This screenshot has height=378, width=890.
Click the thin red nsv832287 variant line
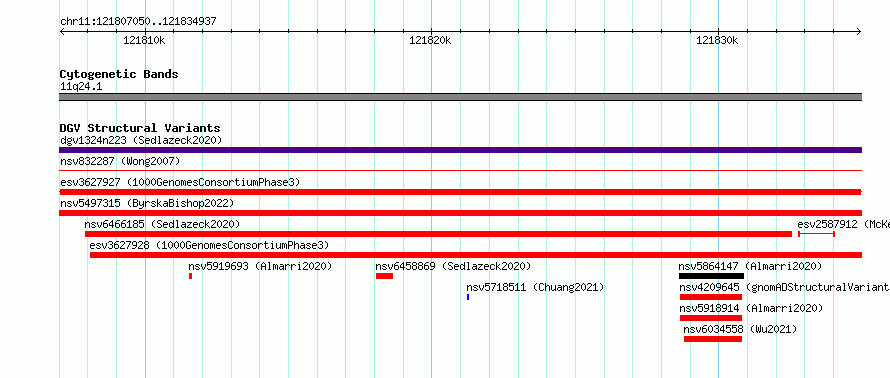click(460, 170)
